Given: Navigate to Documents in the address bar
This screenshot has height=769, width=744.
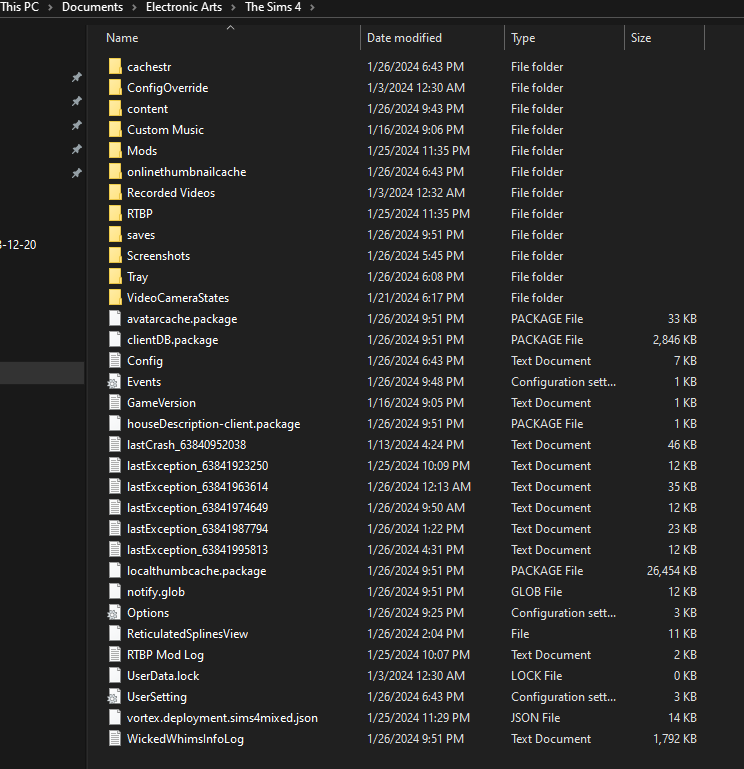Looking at the screenshot, I should pyautogui.click(x=92, y=7).
